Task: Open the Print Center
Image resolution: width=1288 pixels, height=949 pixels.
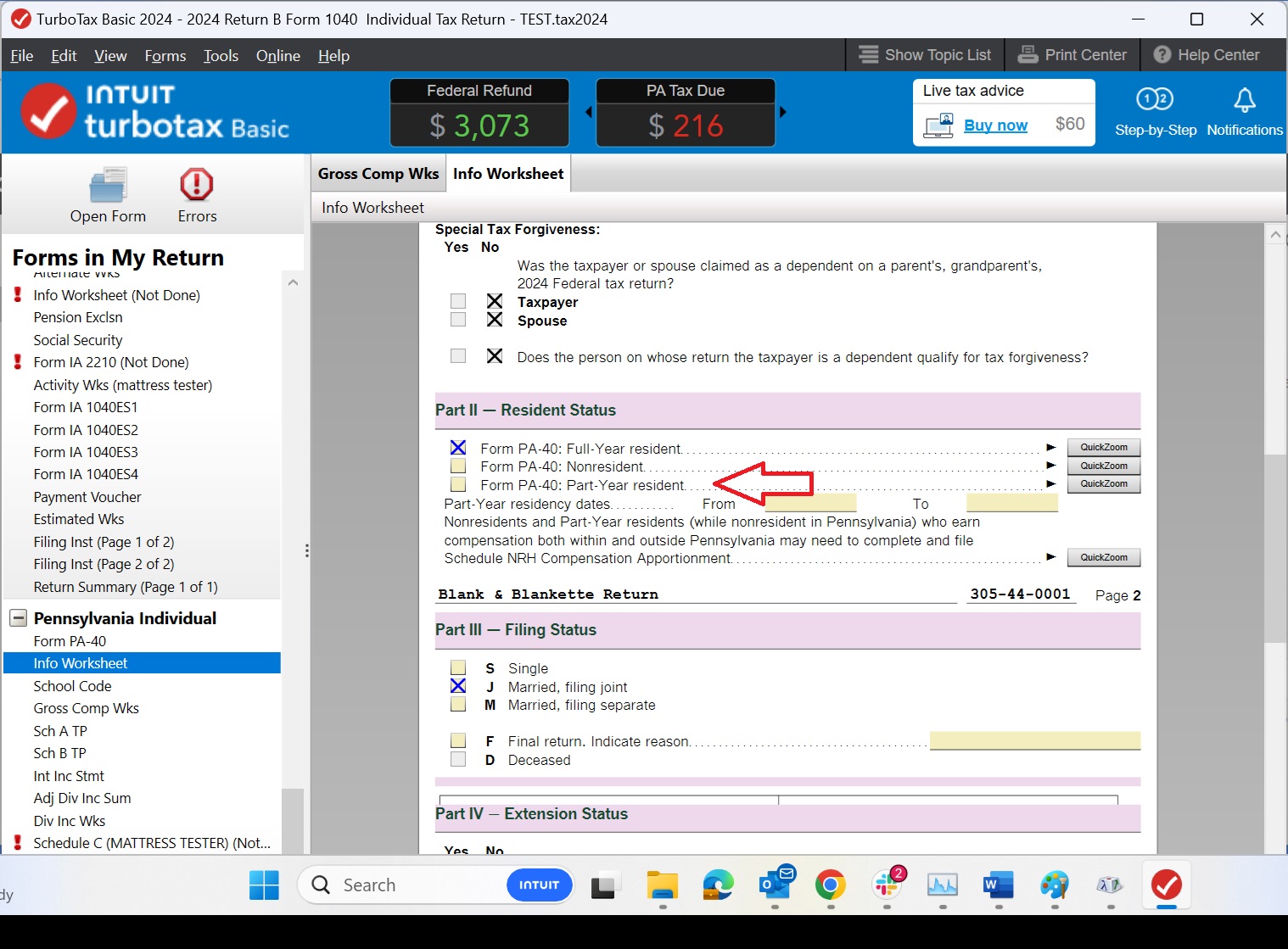Action: point(1072,55)
